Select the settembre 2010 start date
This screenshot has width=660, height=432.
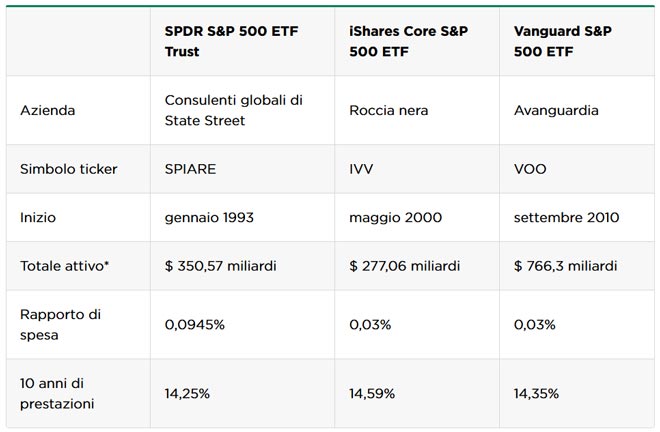click(x=566, y=217)
